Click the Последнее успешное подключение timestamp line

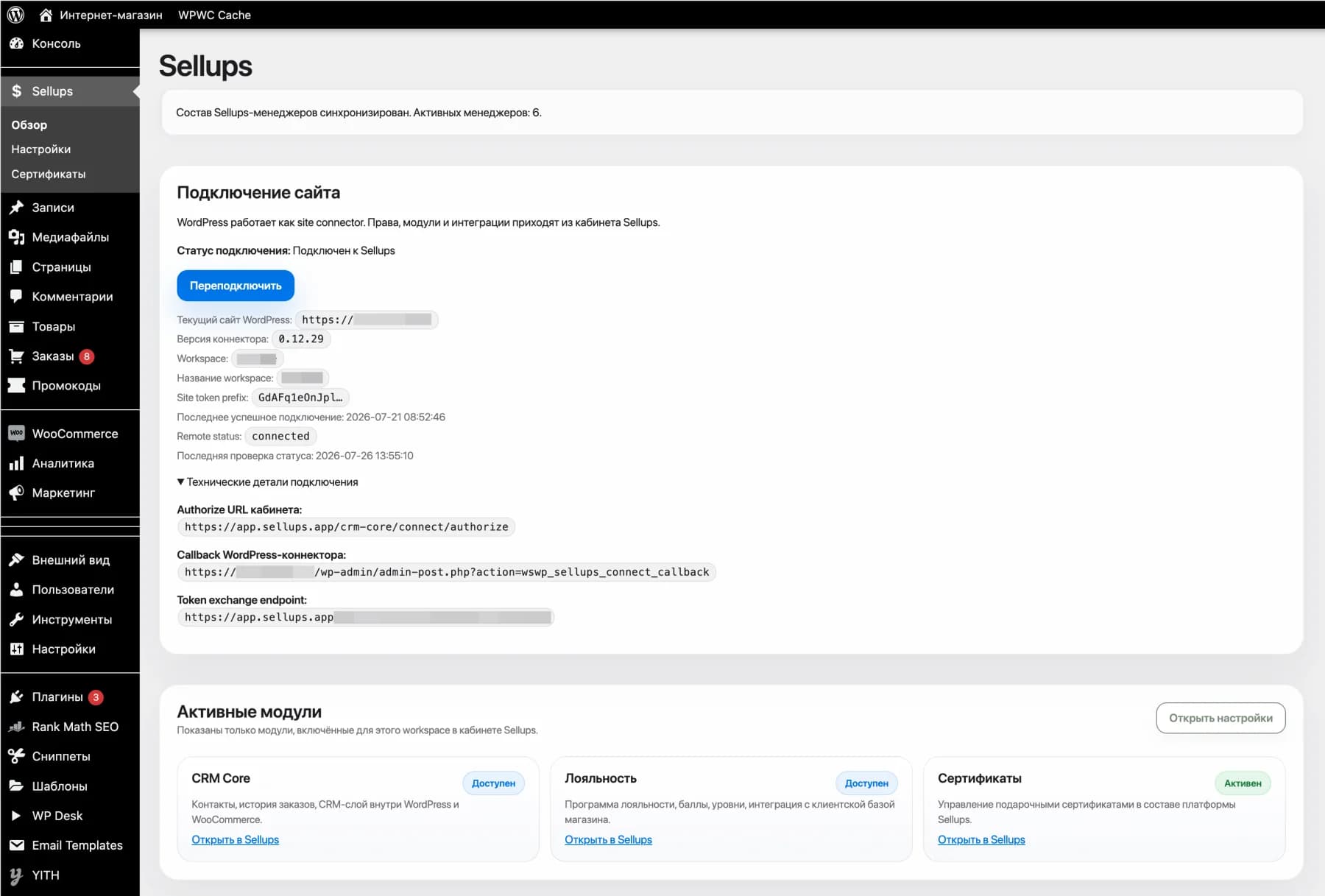[x=311, y=417]
